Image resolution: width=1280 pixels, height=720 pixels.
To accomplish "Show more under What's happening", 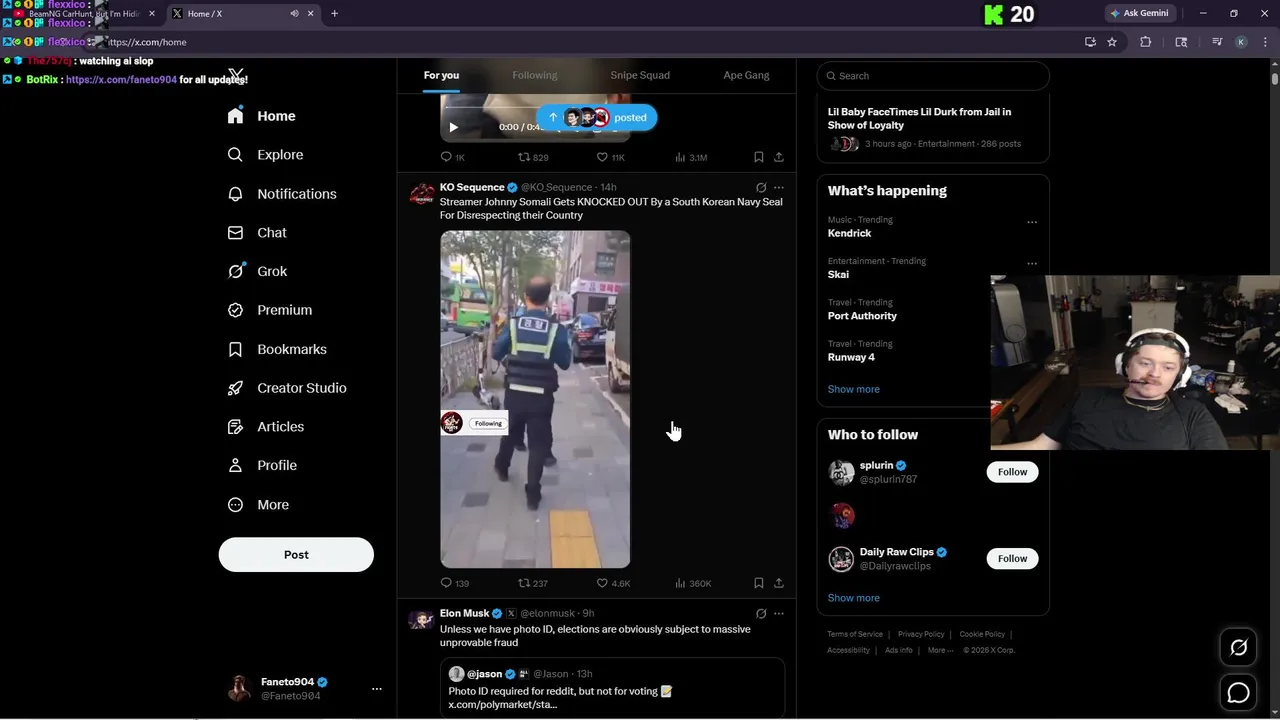I will 853,389.
